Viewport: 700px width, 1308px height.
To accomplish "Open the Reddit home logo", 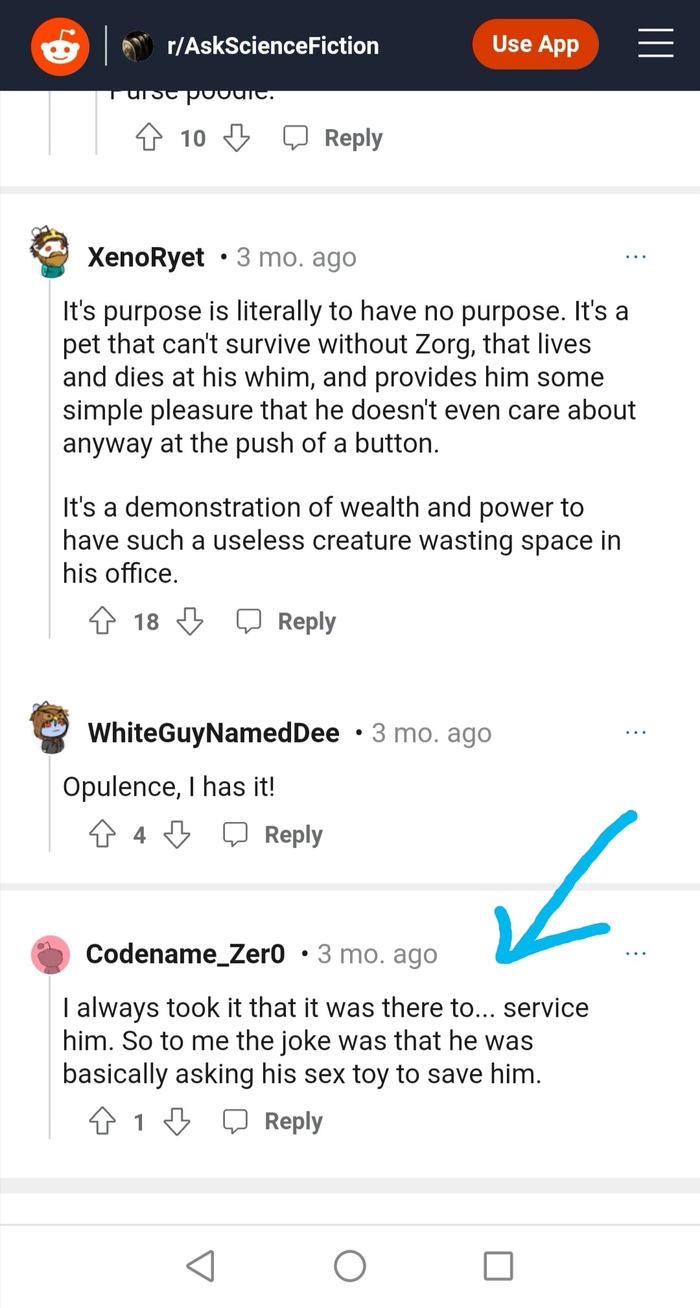I will click(x=60, y=46).
